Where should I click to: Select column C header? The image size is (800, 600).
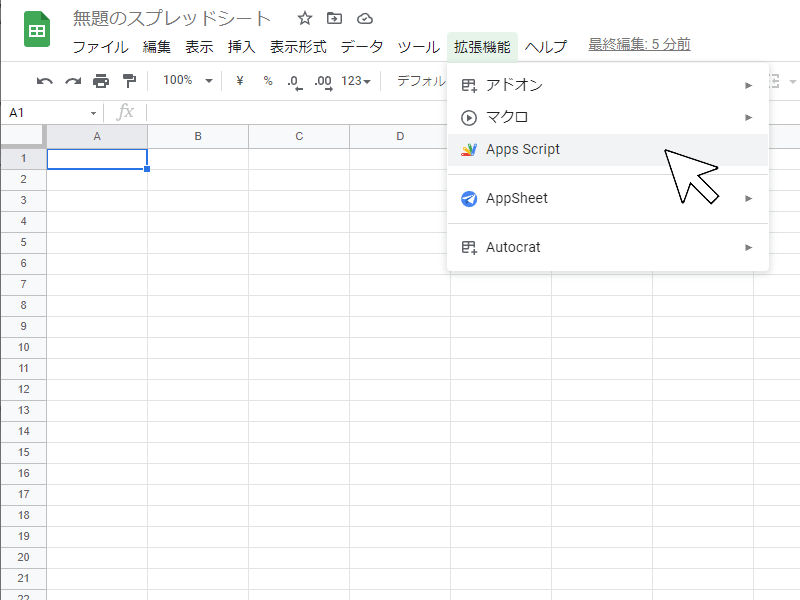click(299, 136)
